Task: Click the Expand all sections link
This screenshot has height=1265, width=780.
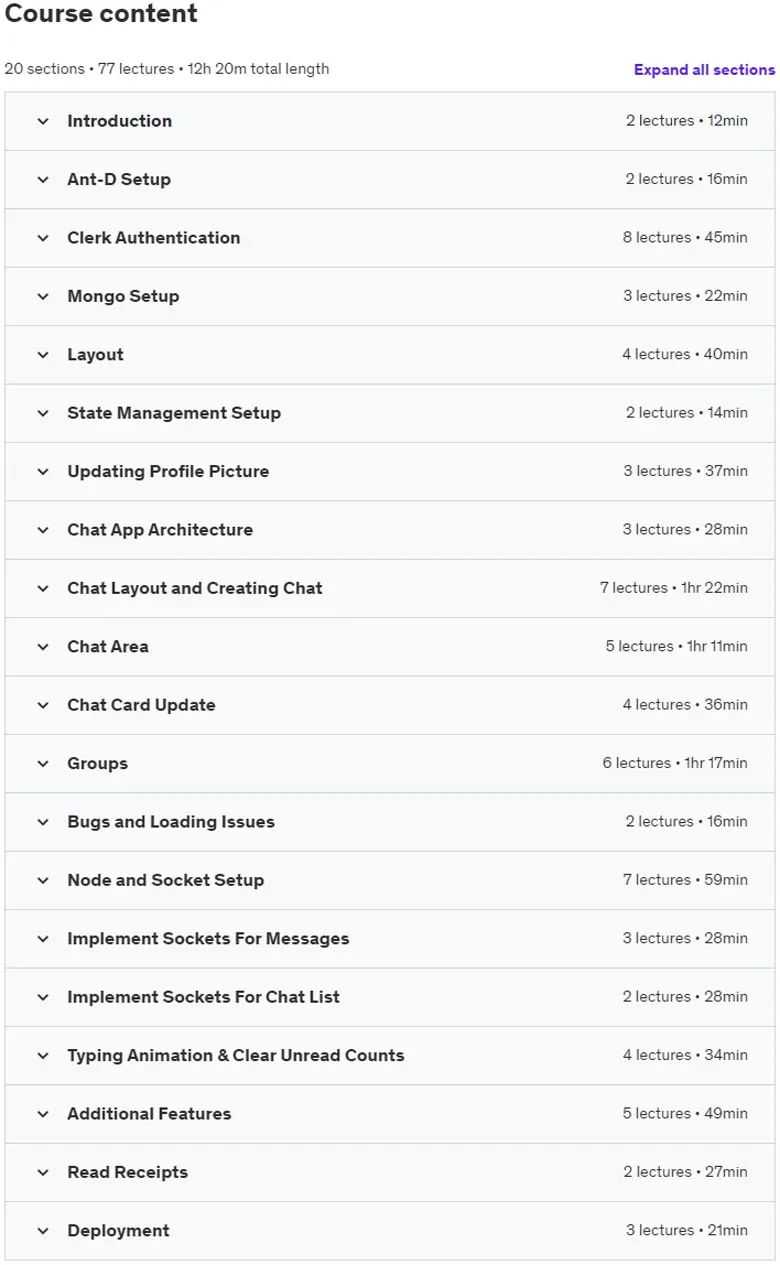Action: tap(704, 70)
